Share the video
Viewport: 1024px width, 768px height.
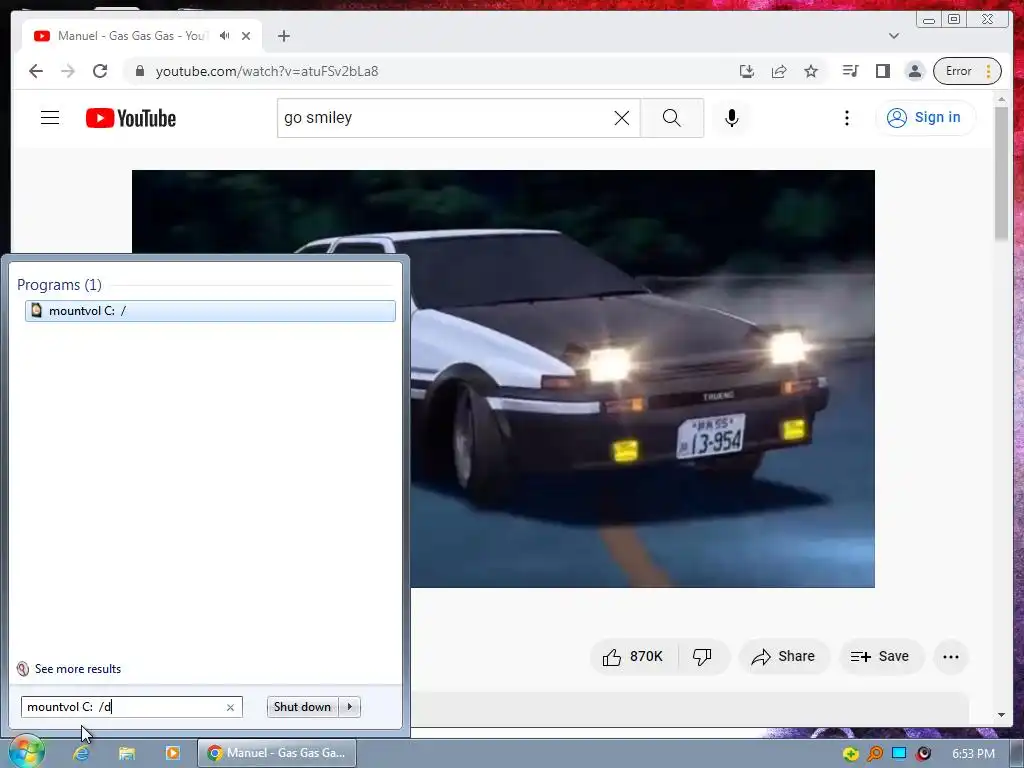pyautogui.click(x=784, y=657)
